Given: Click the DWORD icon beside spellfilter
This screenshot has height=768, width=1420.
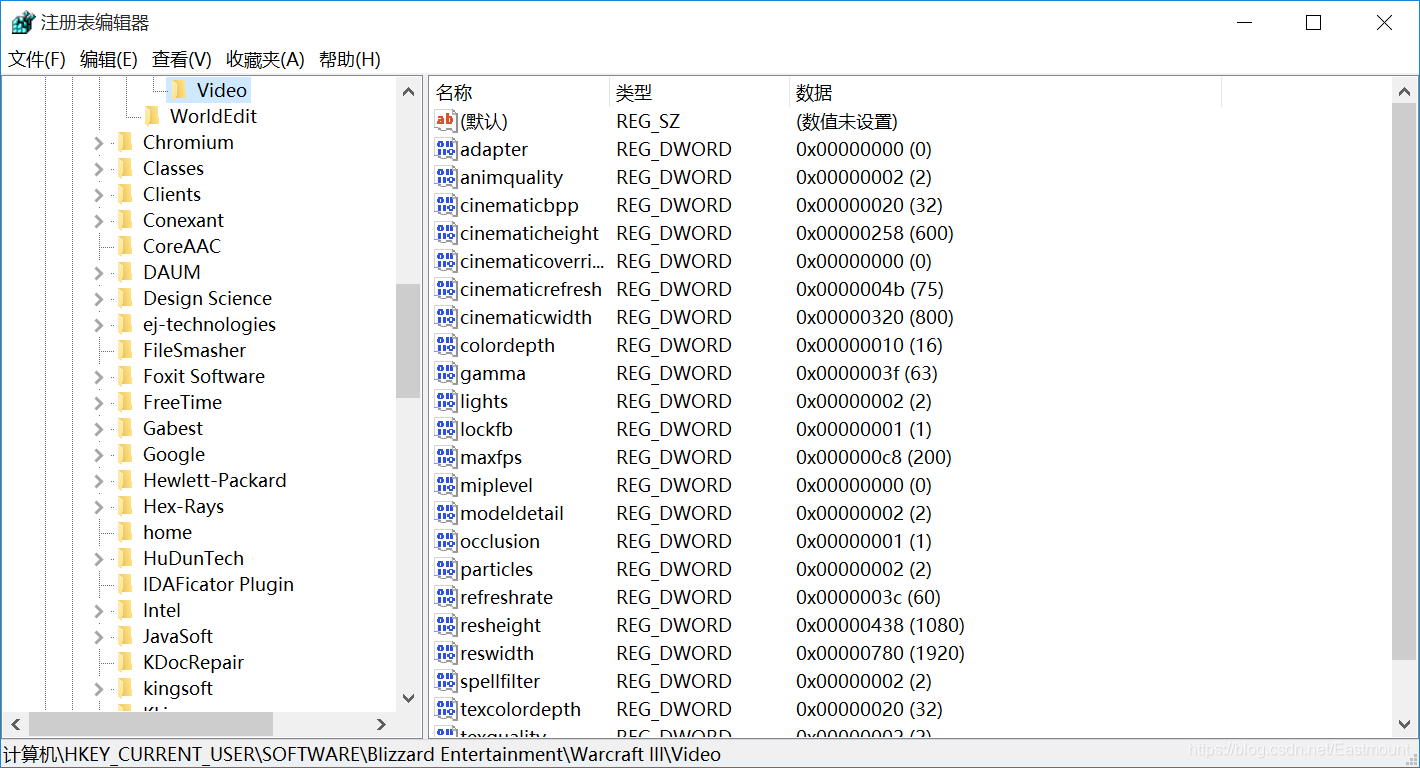Looking at the screenshot, I should 446,681.
